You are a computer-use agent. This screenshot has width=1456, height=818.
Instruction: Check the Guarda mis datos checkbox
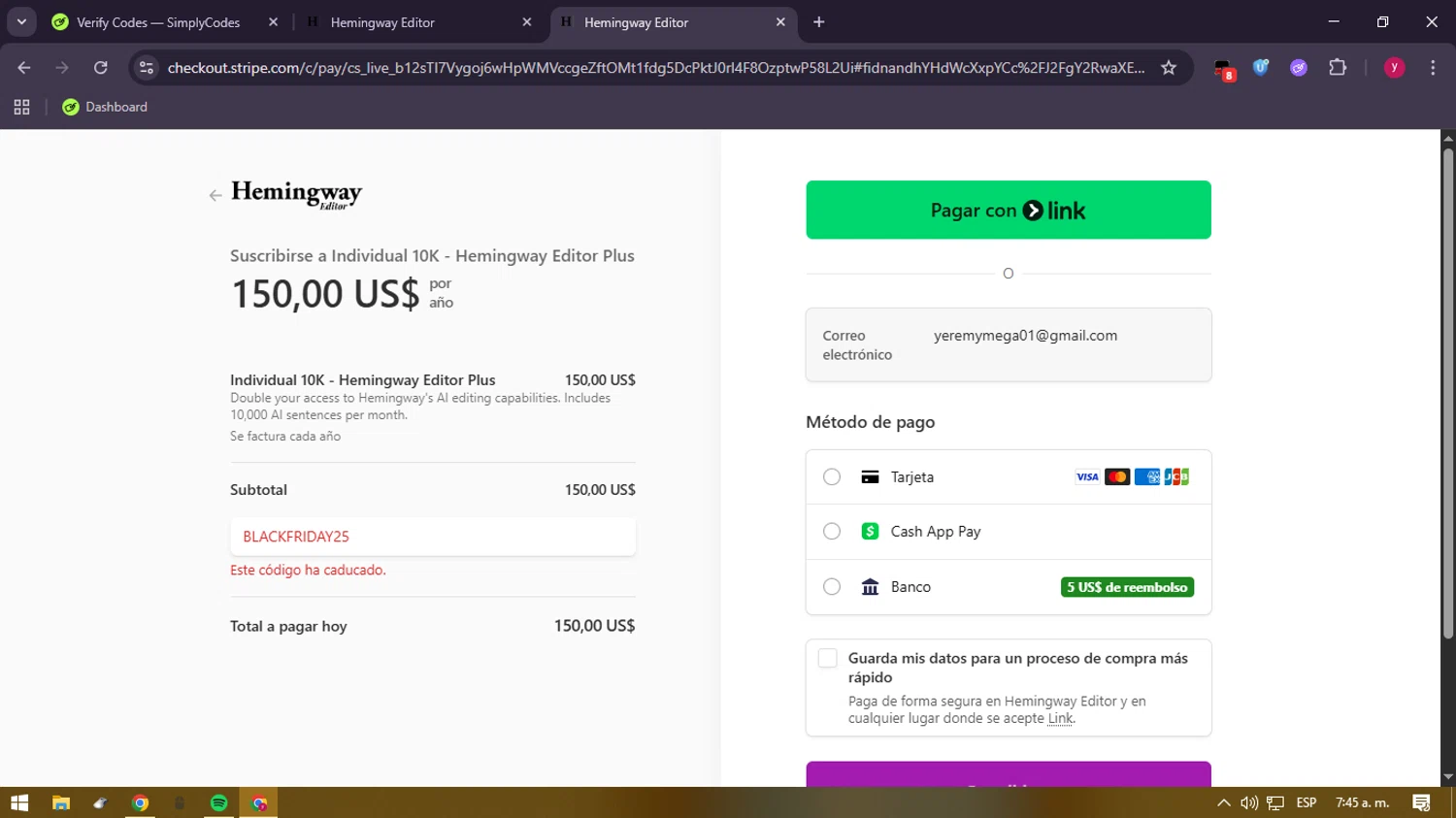point(827,658)
